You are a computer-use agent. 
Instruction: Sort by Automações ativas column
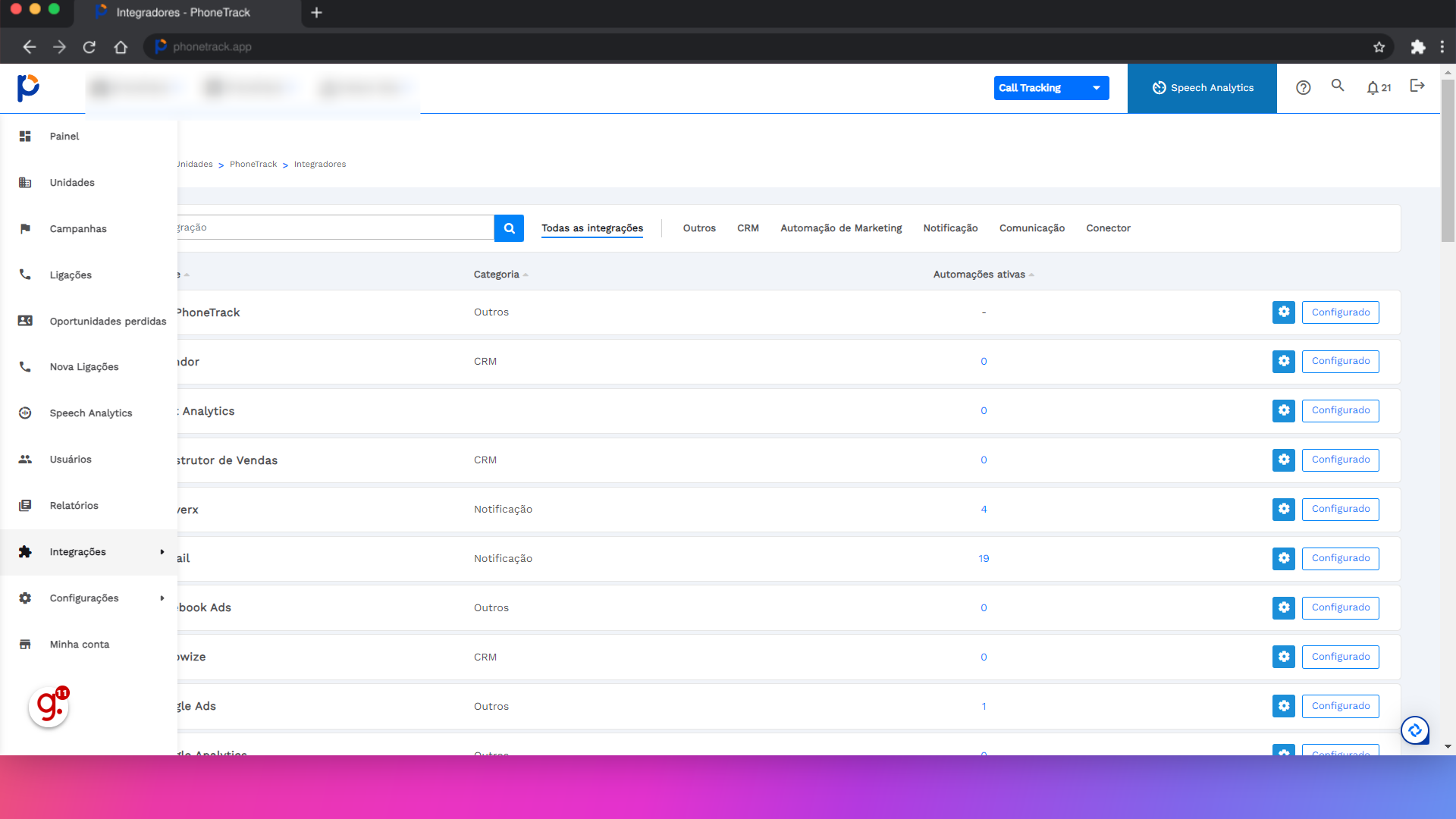coord(984,275)
